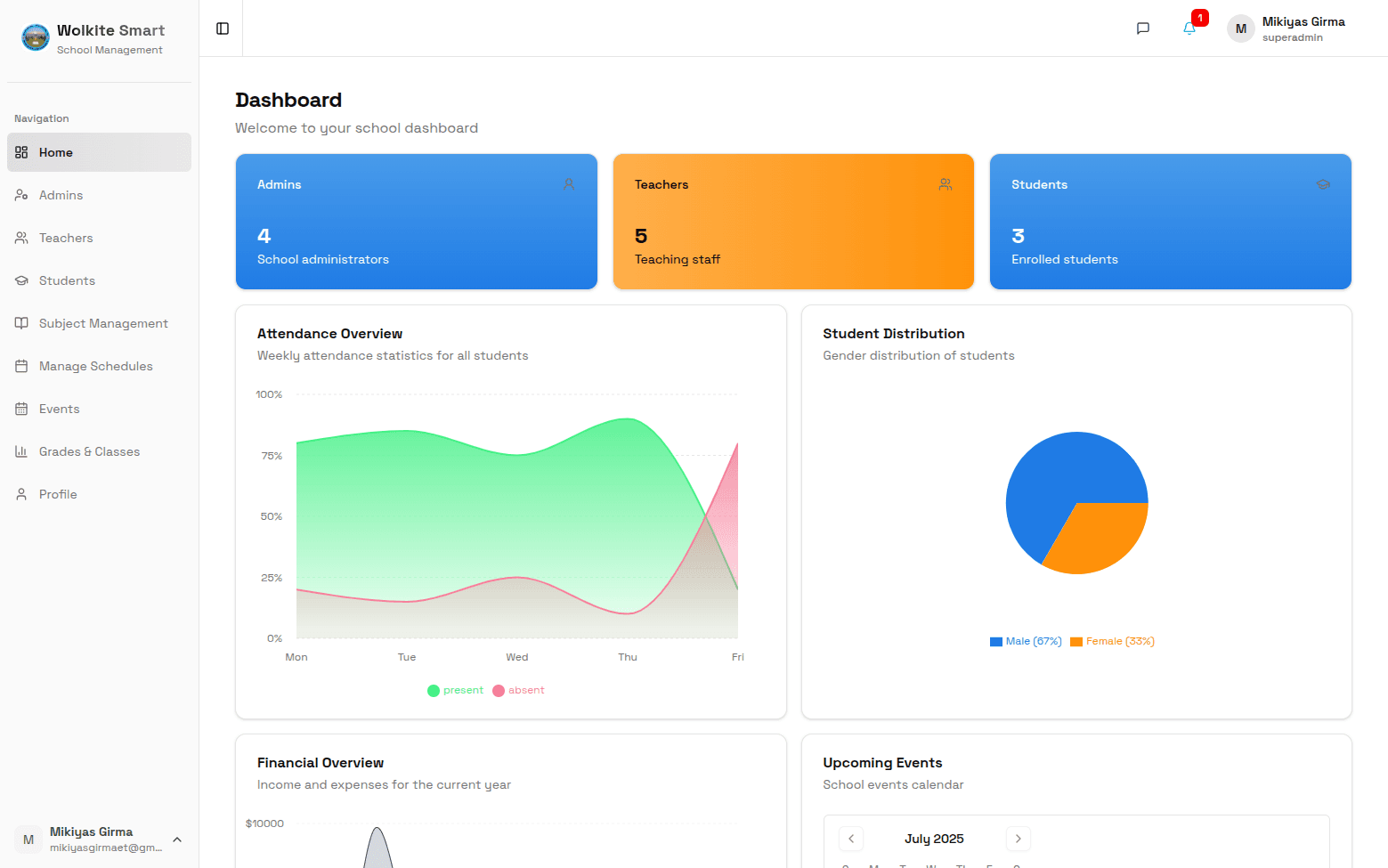The image size is (1388, 868).
Task: Open notifications bell icon
Action: coord(1189,28)
